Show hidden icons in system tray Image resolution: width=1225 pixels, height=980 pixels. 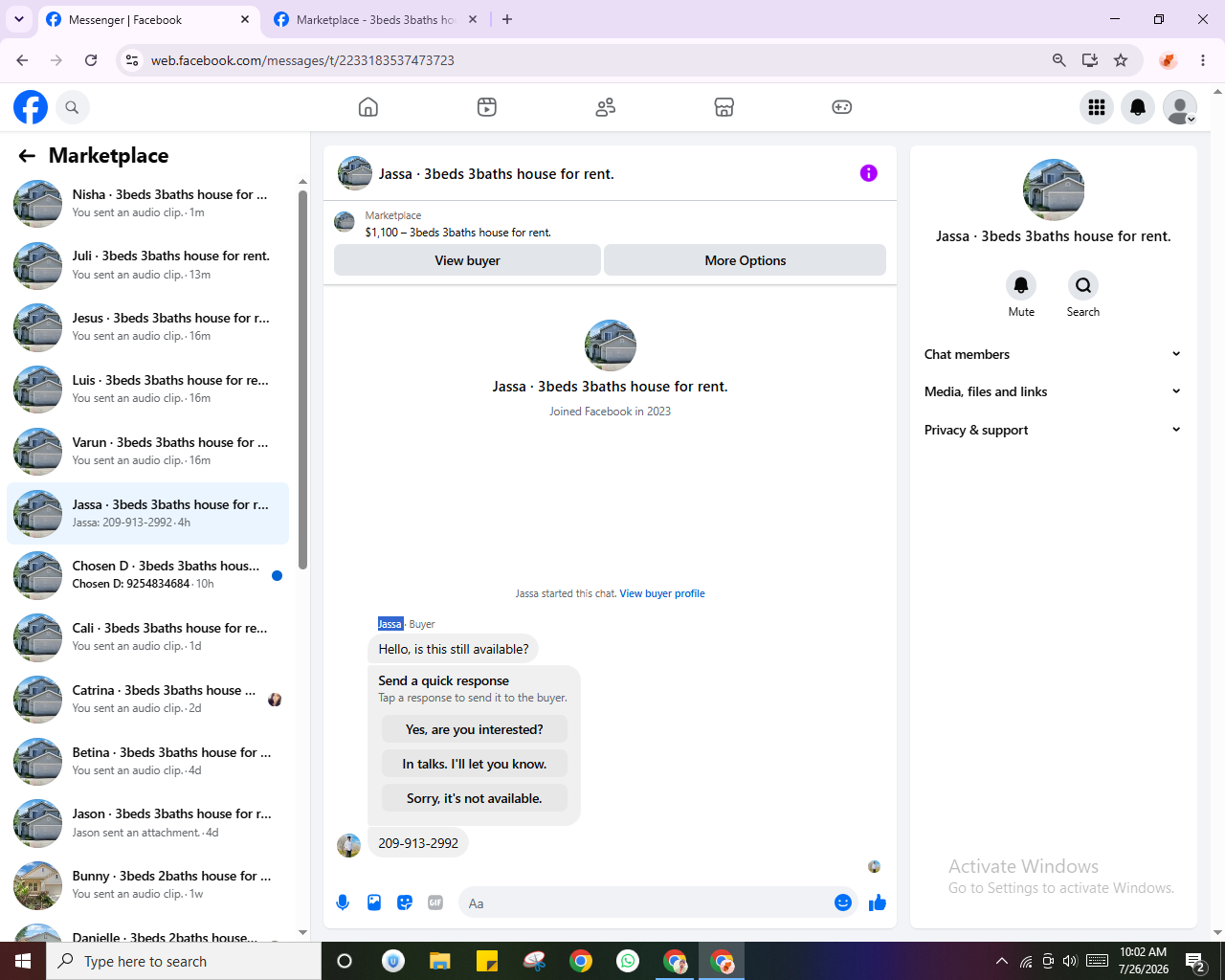(1002, 961)
